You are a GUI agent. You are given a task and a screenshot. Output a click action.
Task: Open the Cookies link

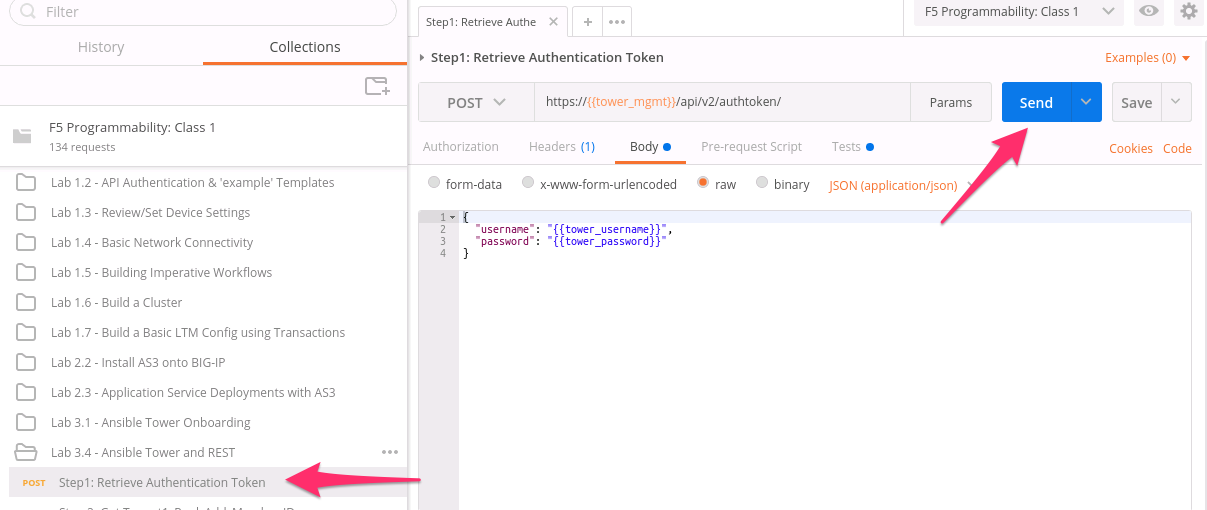point(1131,148)
